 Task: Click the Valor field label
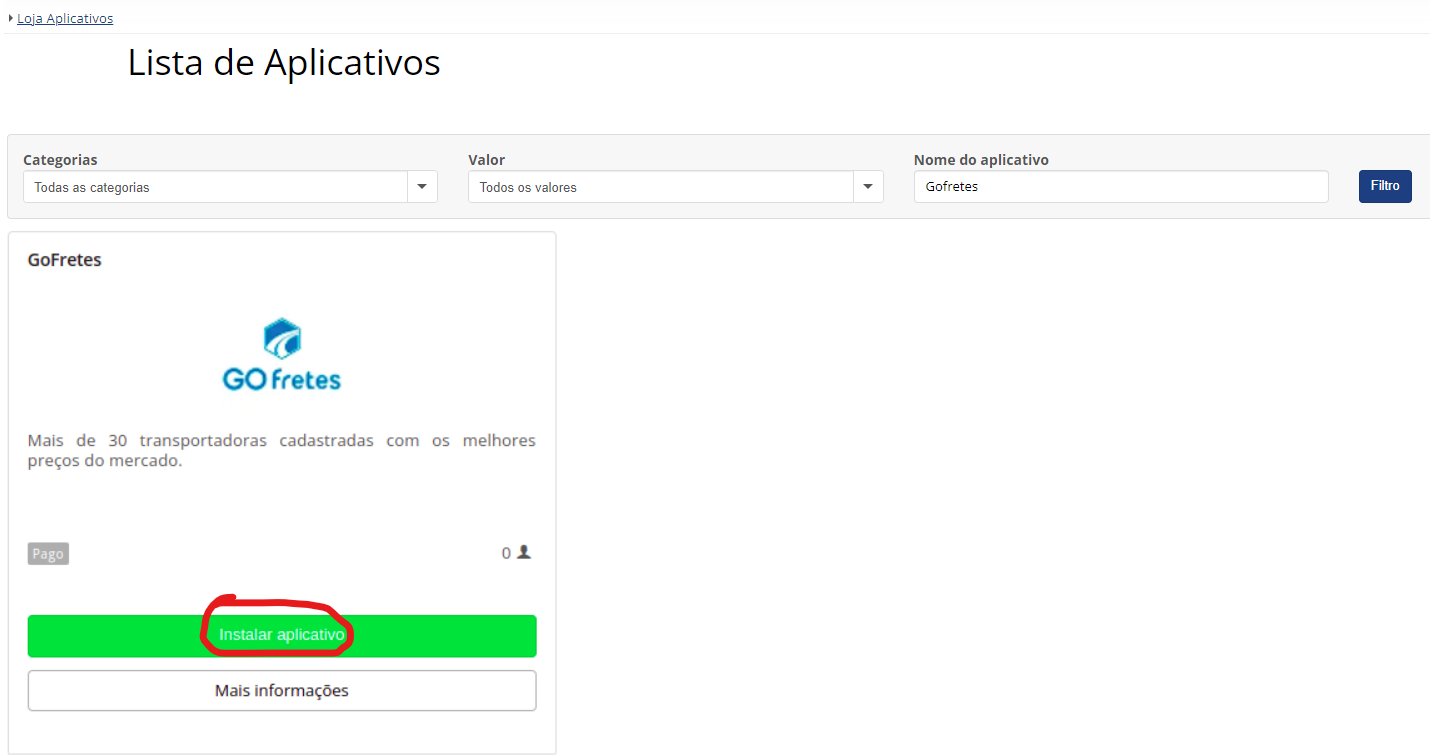[x=487, y=160]
